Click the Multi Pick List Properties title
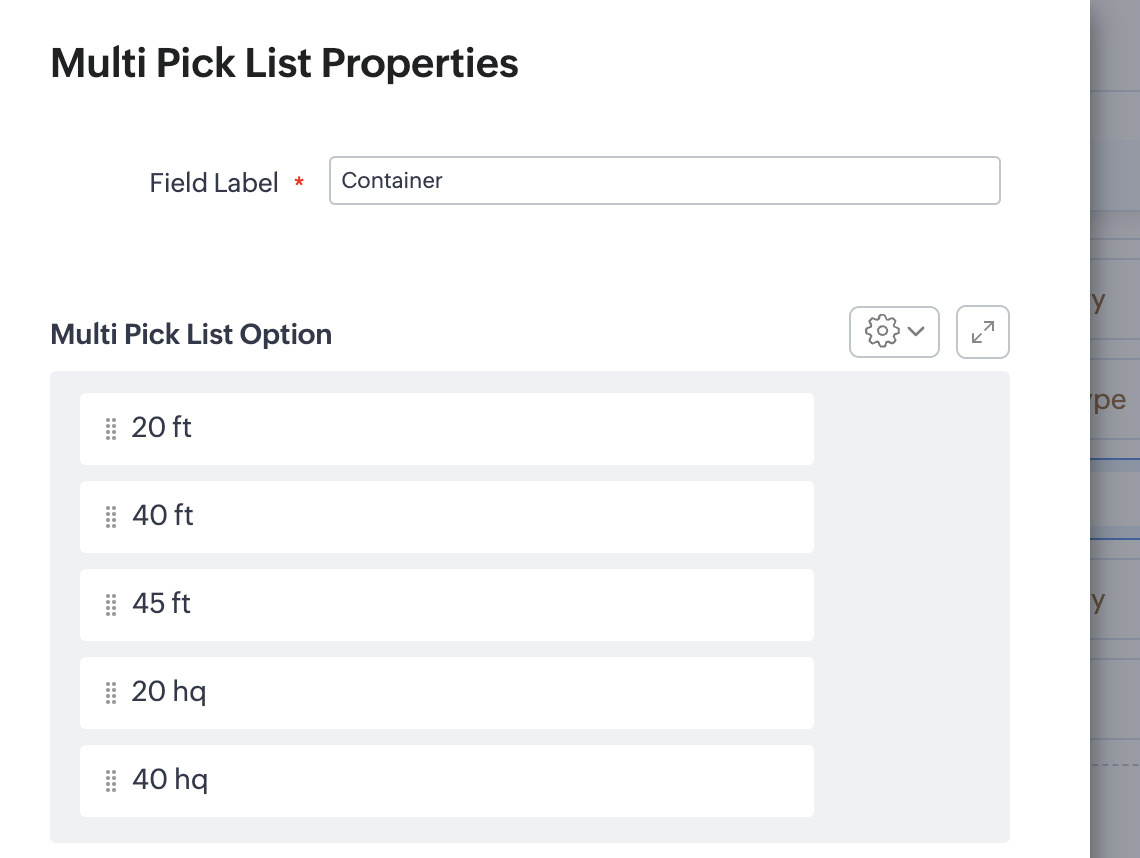 coord(284,64)
